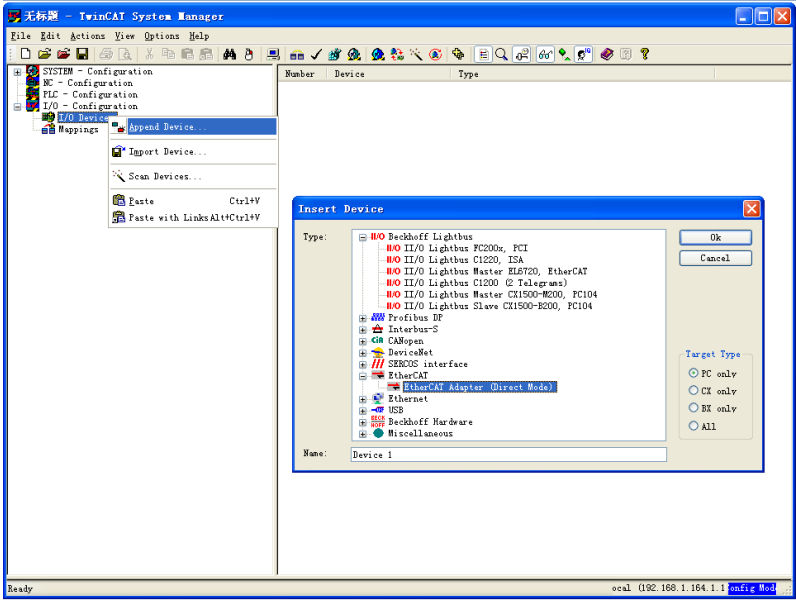Image resolution: width=796 pixels, height=602 pixels.
Task: Click the Check Configuration checkmark icon
Action: 316,54
